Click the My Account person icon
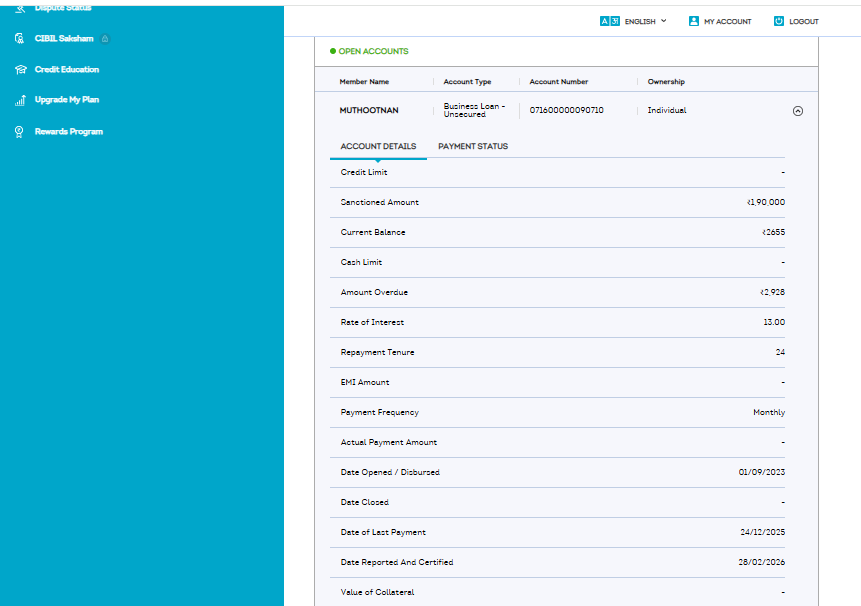This screenshot has width=861, height=606. pyautogui.click(x=694, y=21)
